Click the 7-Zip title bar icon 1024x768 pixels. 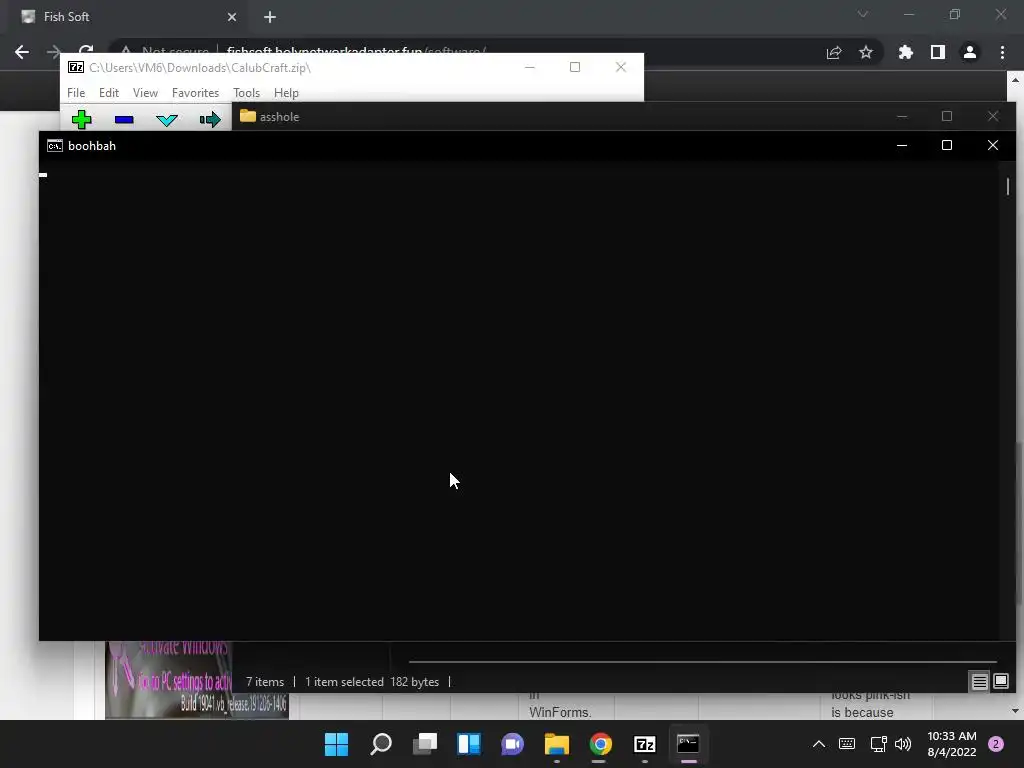[x=76, y=67]
